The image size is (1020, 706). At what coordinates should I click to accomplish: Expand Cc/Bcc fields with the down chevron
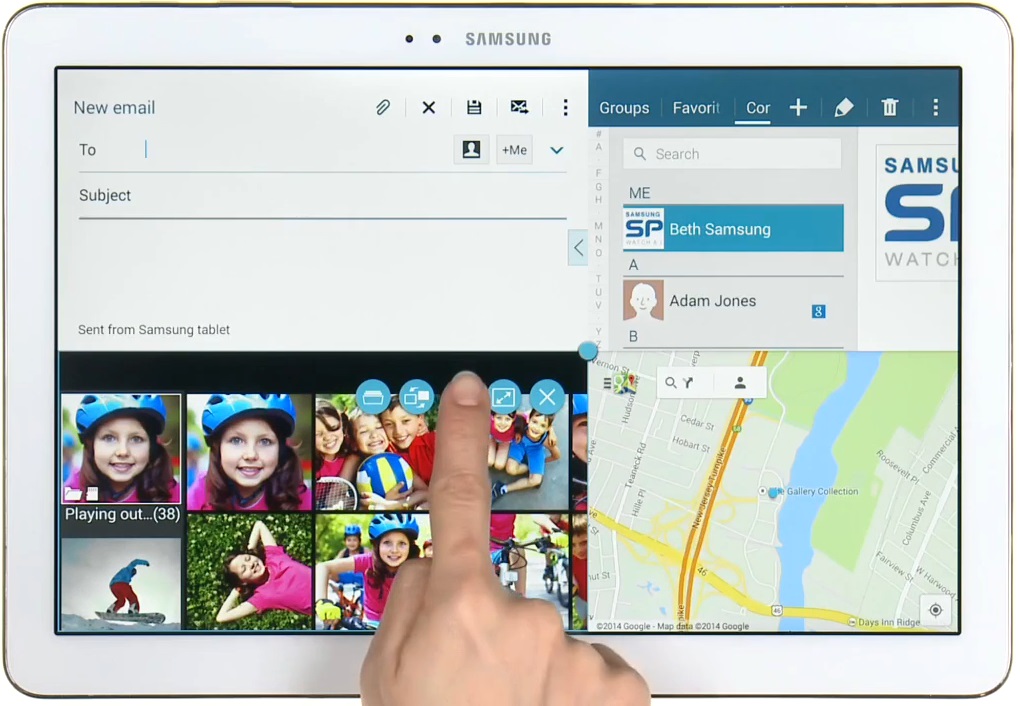click(556, 150)
